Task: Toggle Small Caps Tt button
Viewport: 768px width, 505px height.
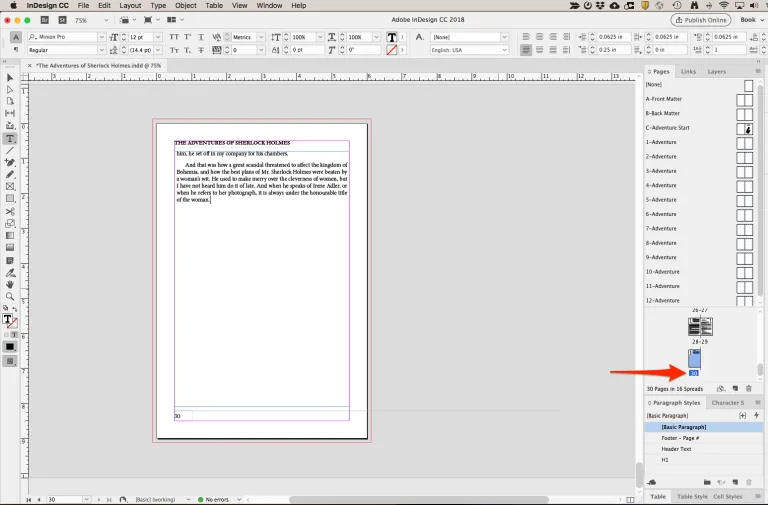Action: click(174, 50)
